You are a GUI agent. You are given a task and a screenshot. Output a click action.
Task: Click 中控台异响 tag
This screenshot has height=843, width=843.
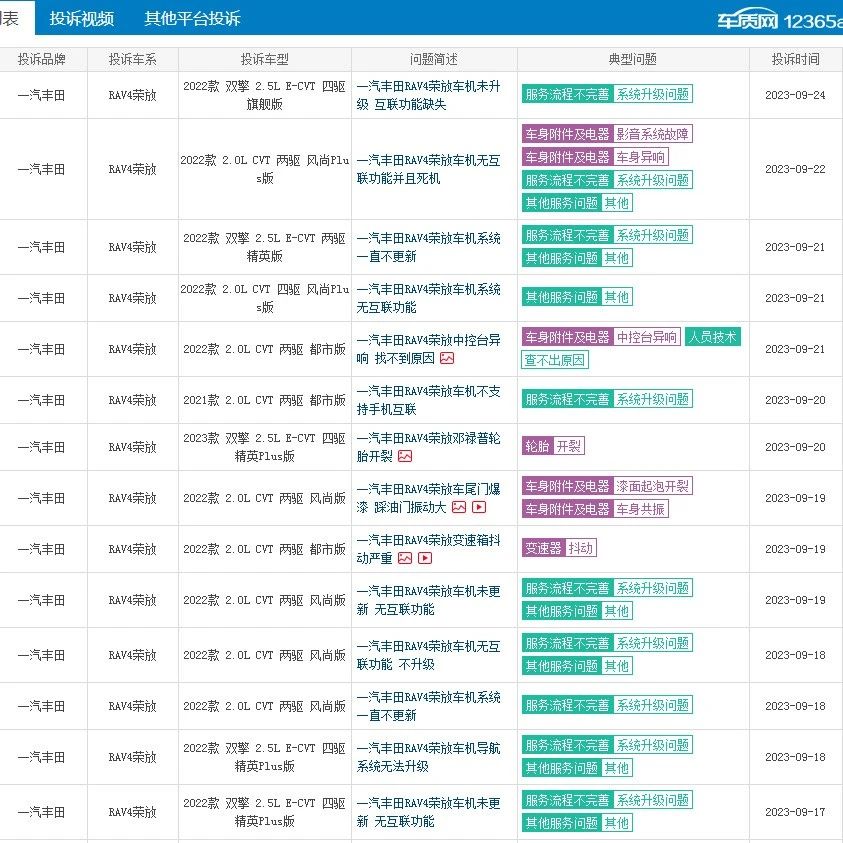647,337
